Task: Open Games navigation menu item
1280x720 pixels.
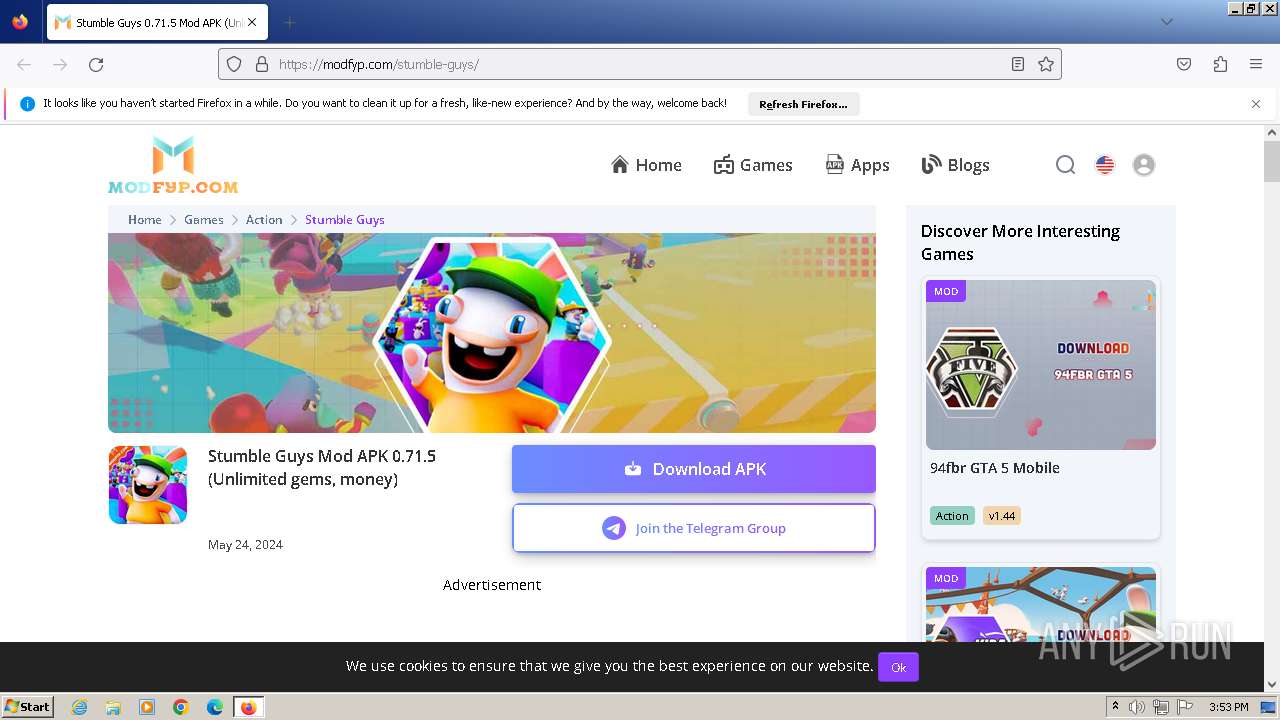Action: tap(753, 165)
